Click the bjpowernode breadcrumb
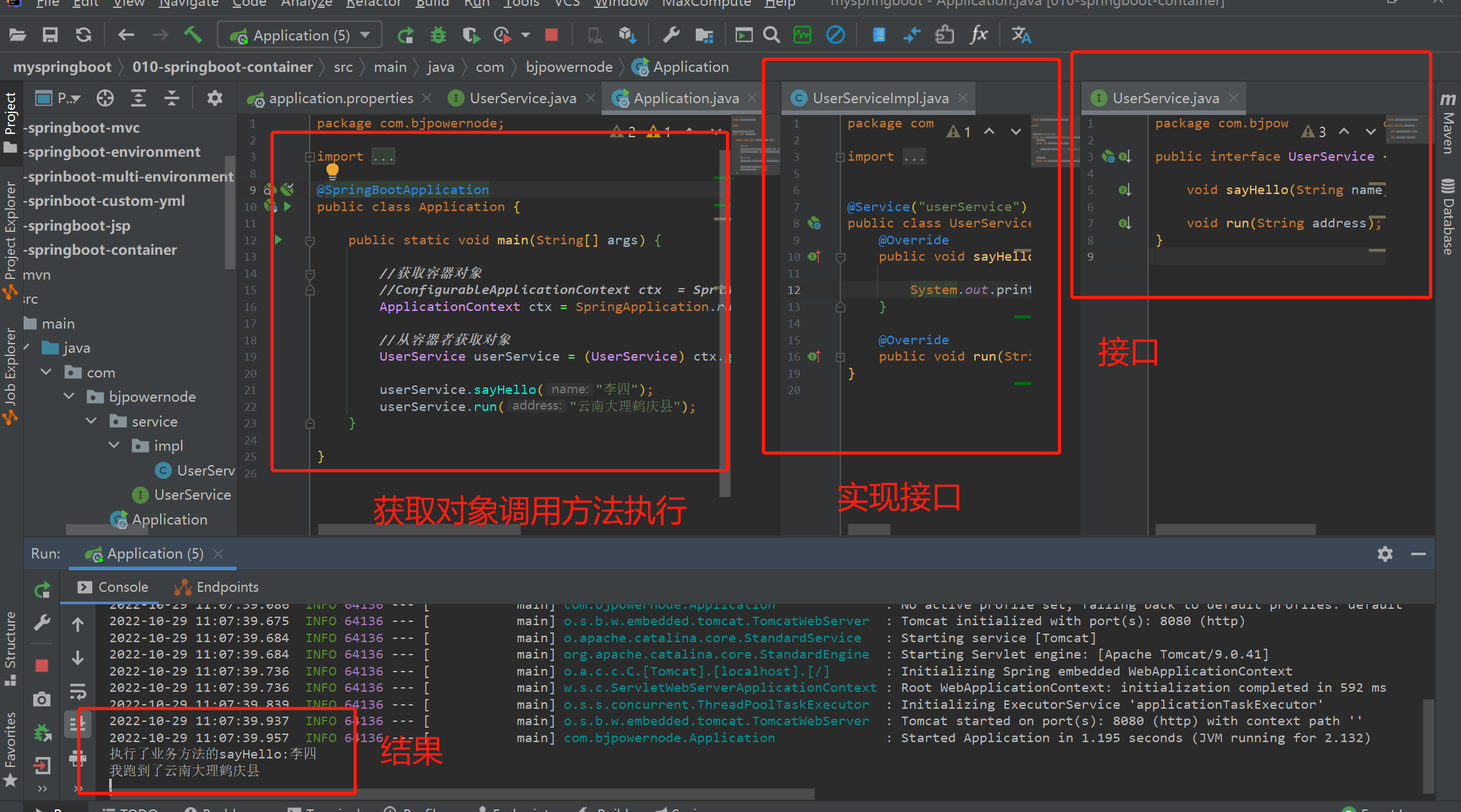The width and height of the screenshot is (1461, 812). point(568,67)
